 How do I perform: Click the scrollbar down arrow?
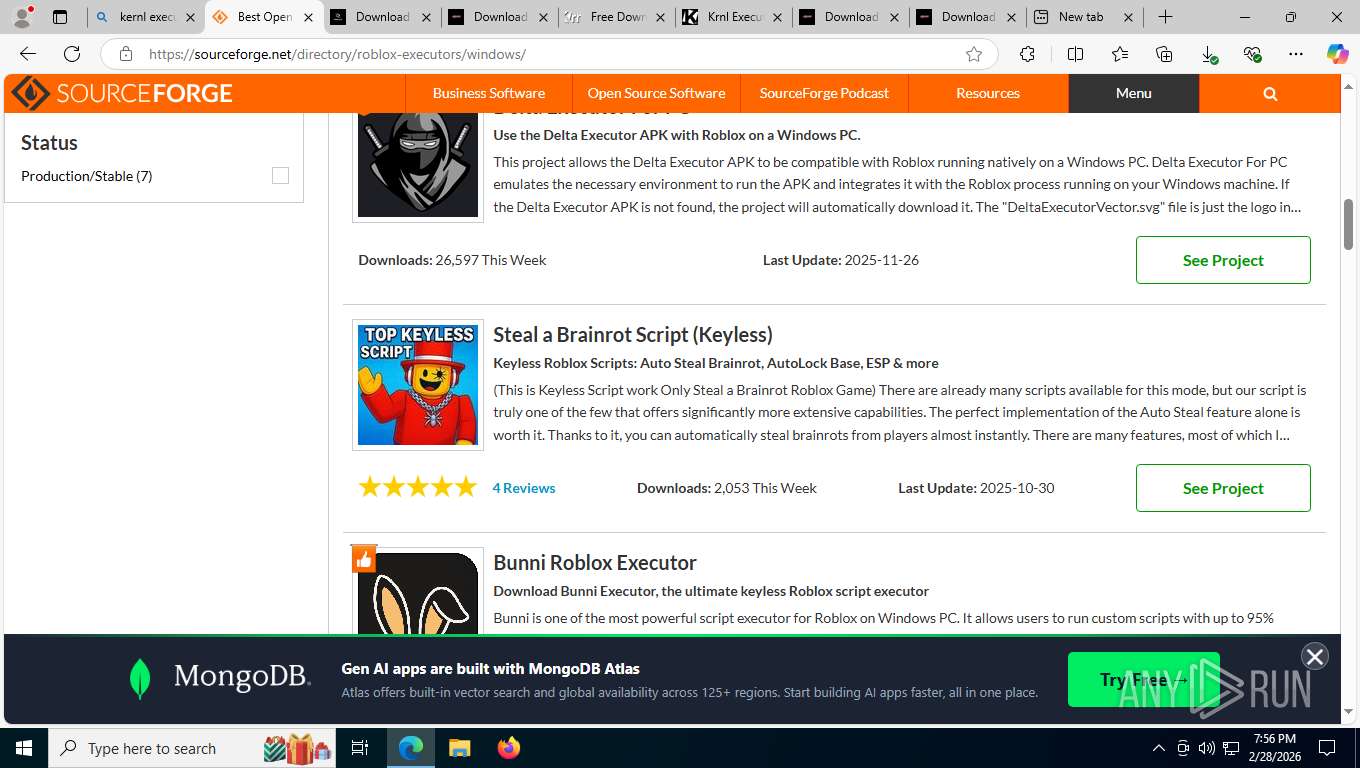(1348, 712)
